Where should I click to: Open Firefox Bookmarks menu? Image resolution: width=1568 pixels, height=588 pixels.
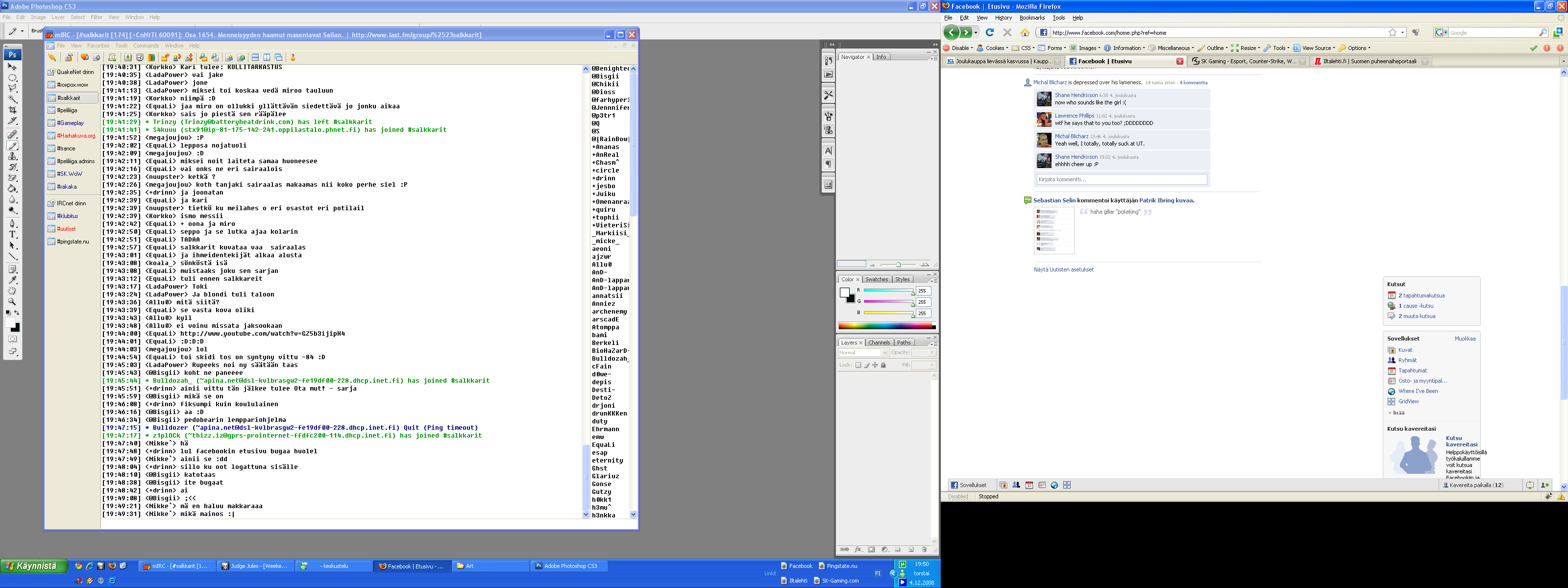[1032, 18]
